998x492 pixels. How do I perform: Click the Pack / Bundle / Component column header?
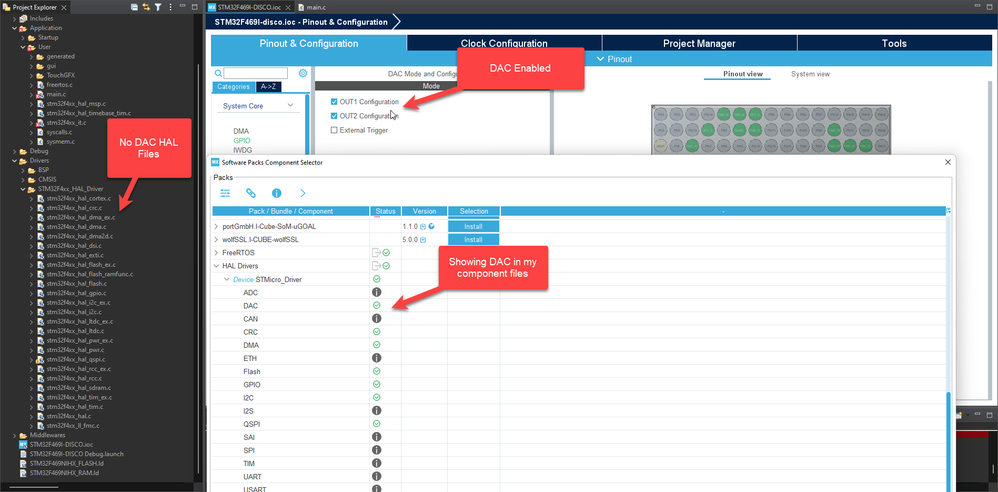point(290,211)
